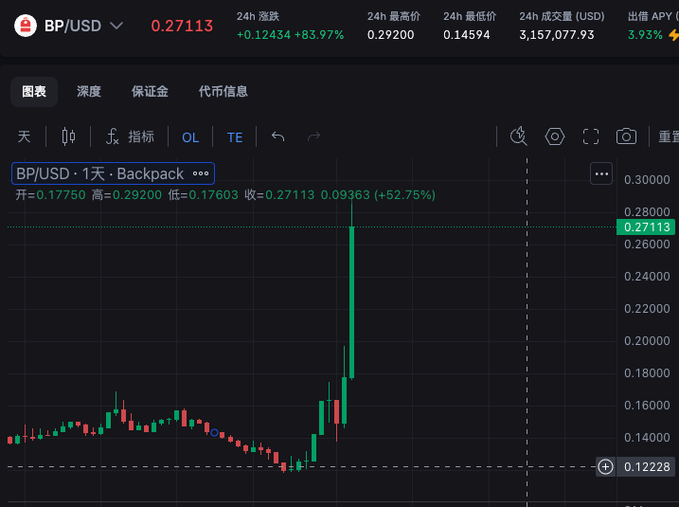Screen dimensions: 679x507
Task: Open the 保证金 margin tab
Action: (x=150, y=91)
